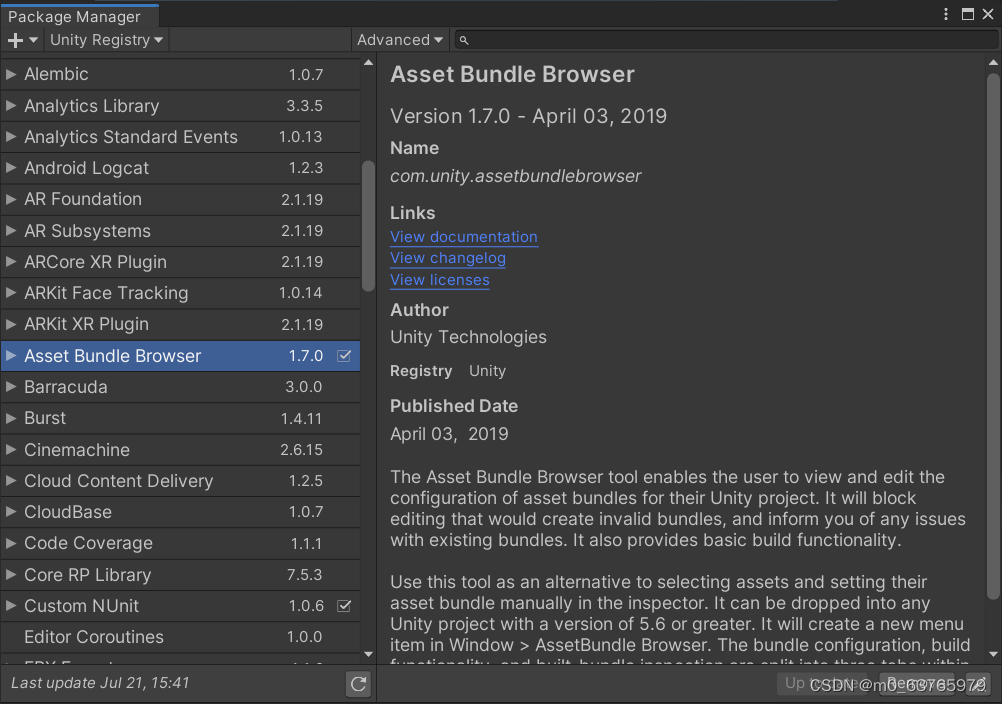Maximize the Package Manager window
The image size is (1002, 704).
[x=967, y=14]
